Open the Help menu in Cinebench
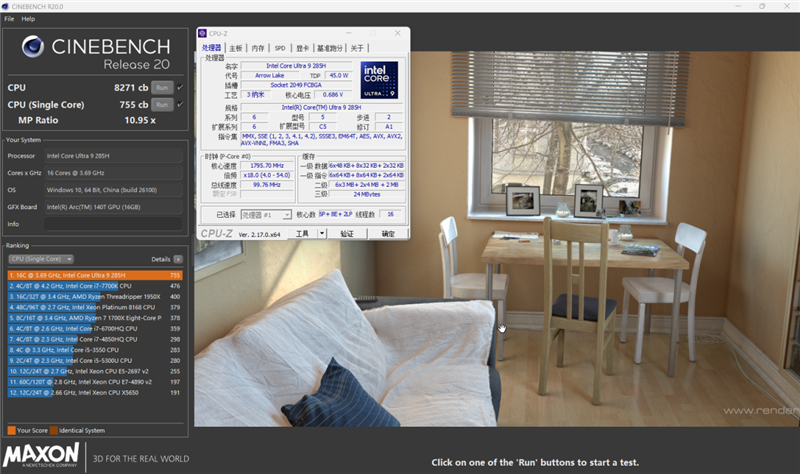 pos(28,19)
